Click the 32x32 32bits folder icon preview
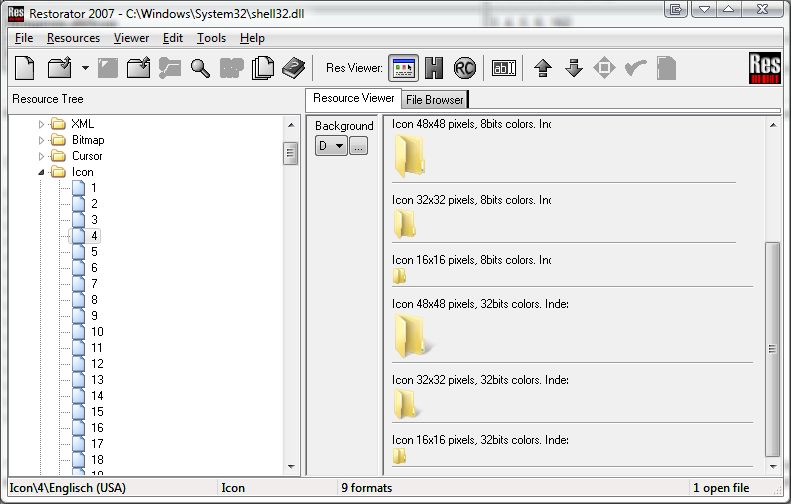Viewport: 791px width, 504px height. 406,404
